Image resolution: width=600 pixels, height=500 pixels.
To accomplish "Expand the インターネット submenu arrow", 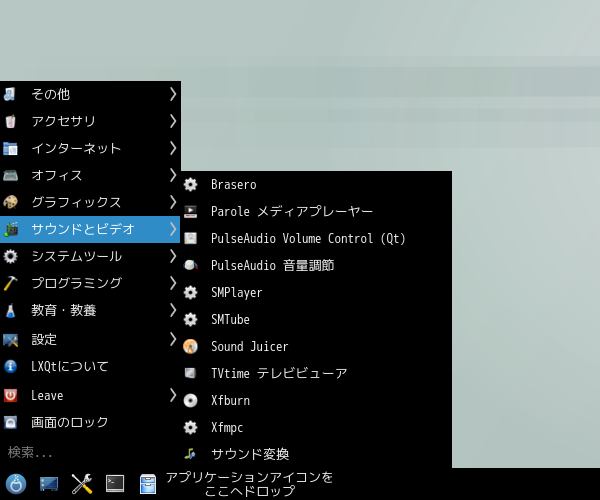I will (x=173, y=148).
